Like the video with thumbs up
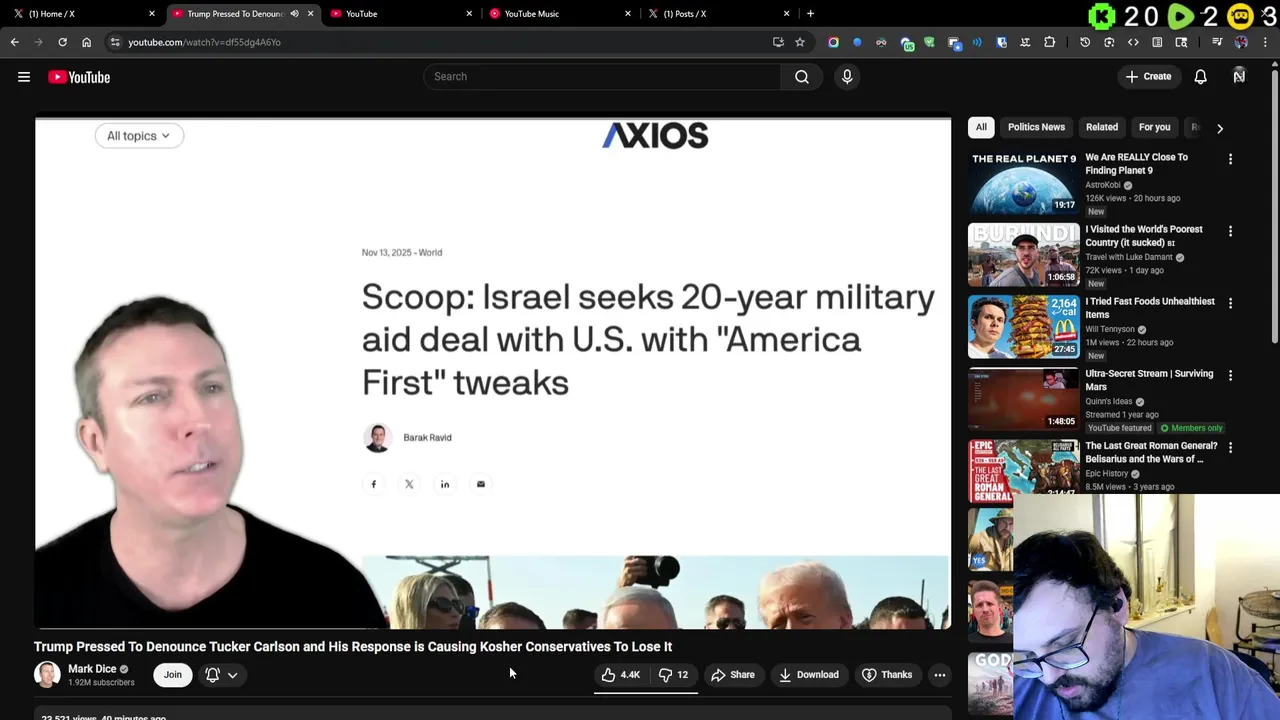 click(x=620, y=675)
